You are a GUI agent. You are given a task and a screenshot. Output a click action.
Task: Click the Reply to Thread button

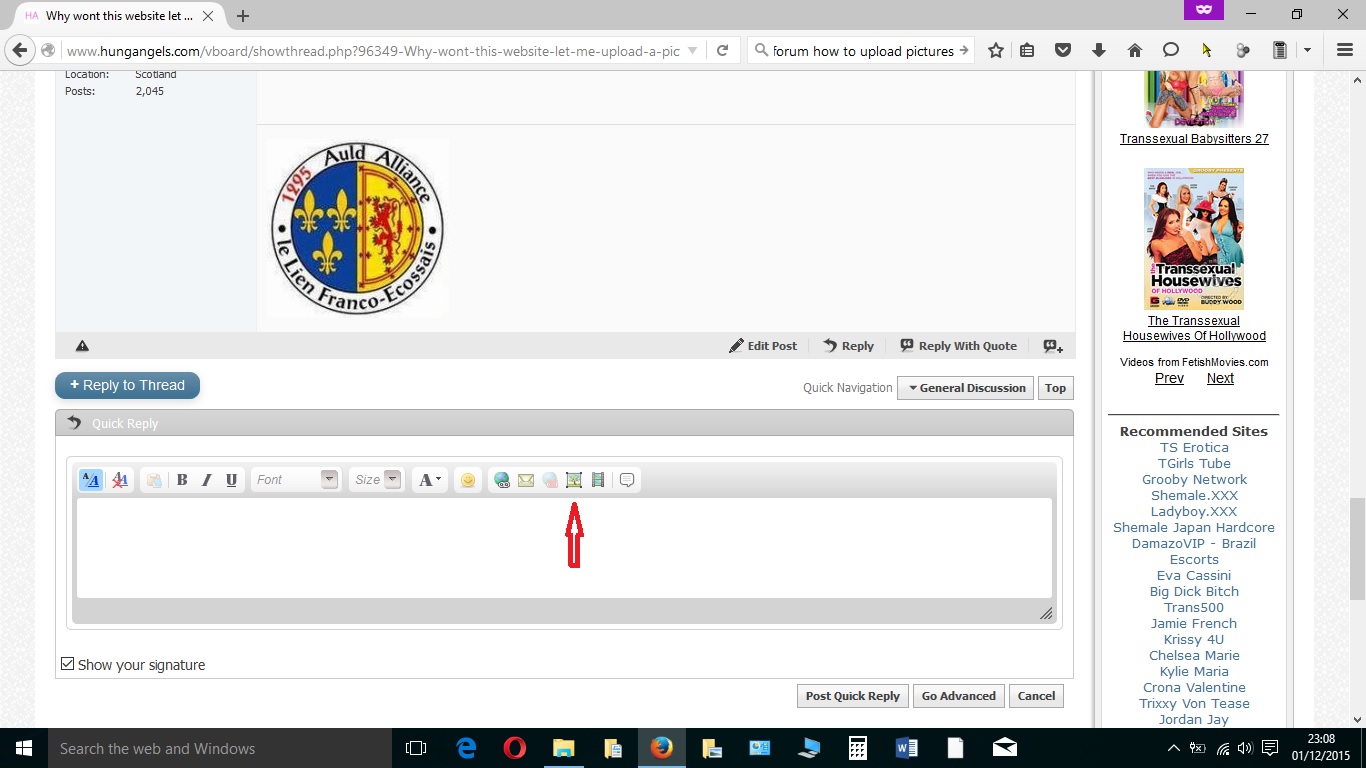(x=127, y=385)
